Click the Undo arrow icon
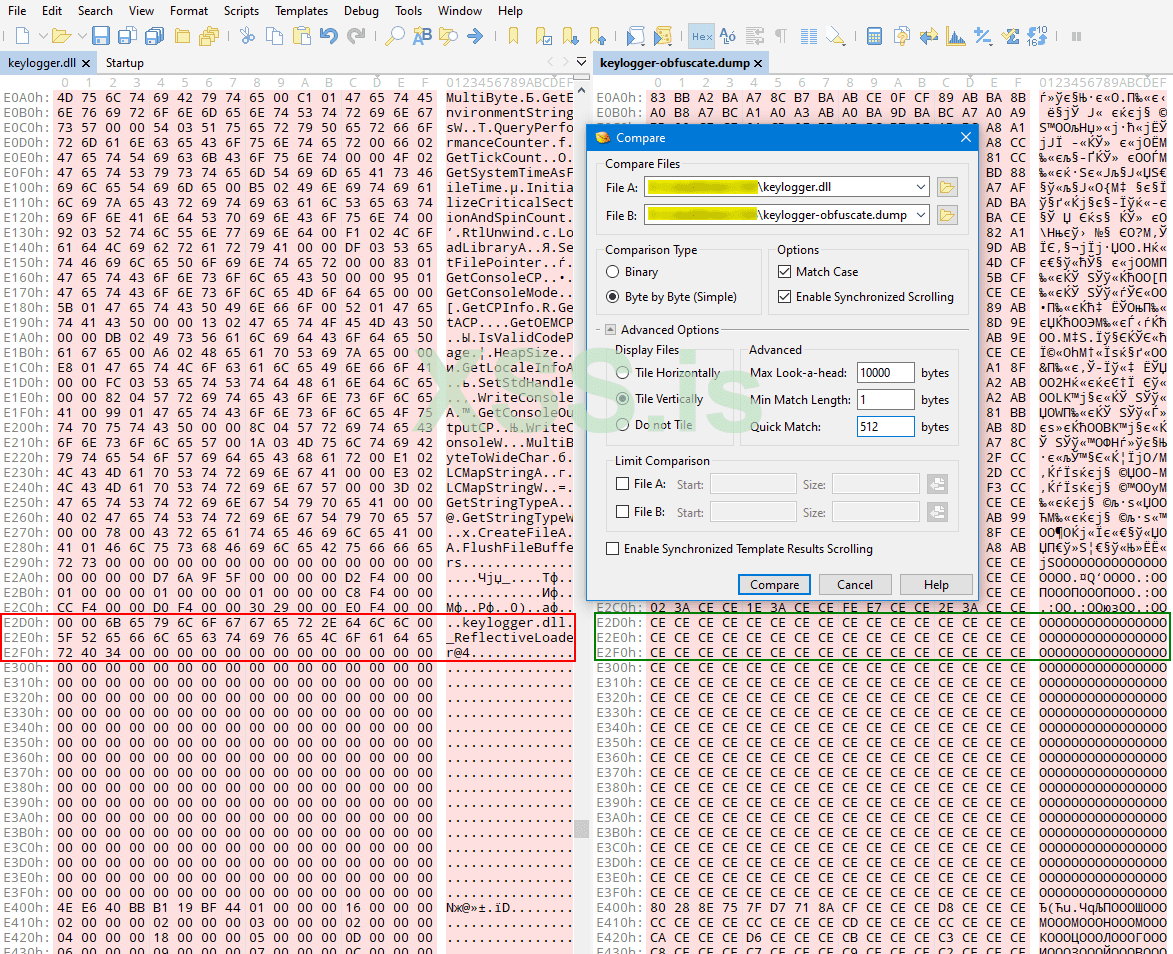 [x=328, y=35]
